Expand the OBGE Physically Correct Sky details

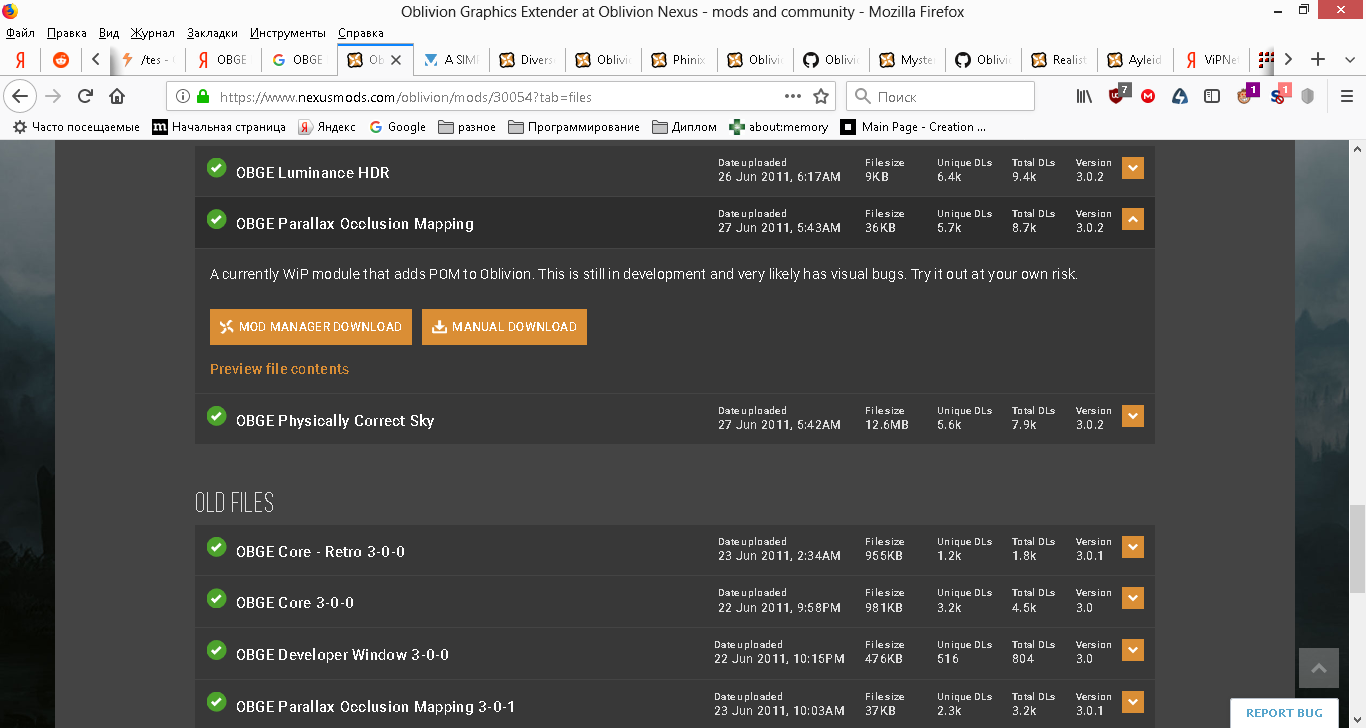pos(1133,416)
